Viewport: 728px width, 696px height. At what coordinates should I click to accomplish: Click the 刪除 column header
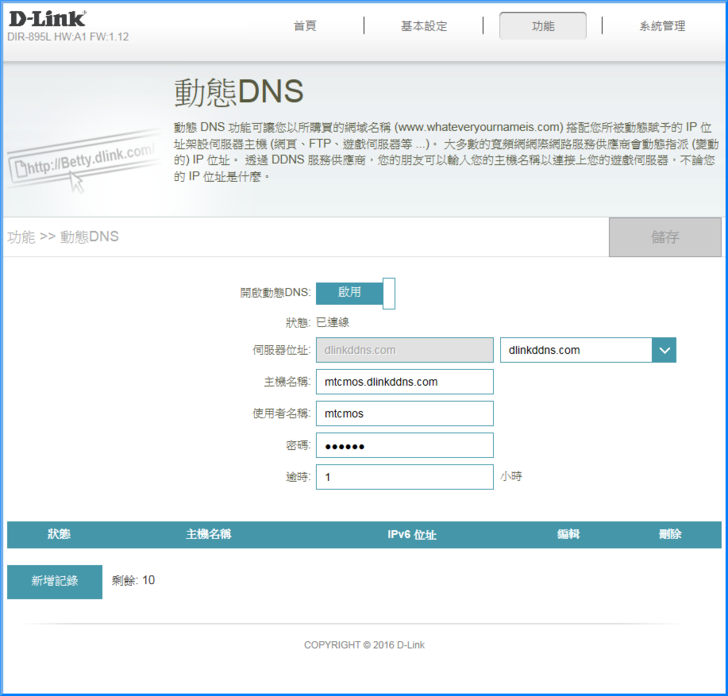pyautogui.click(x=670, y=534)
